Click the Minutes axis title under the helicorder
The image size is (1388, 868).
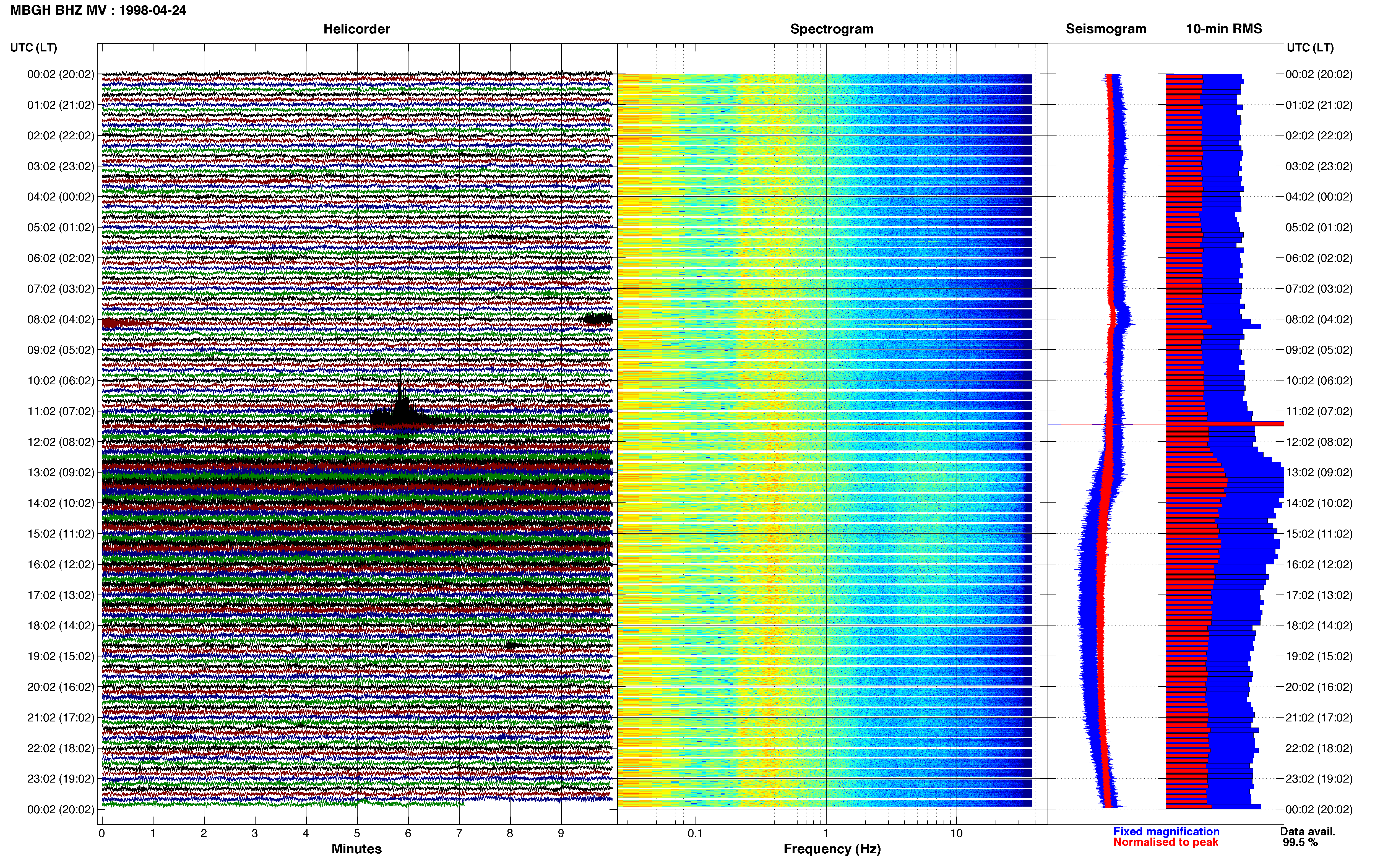pos(356,848)
